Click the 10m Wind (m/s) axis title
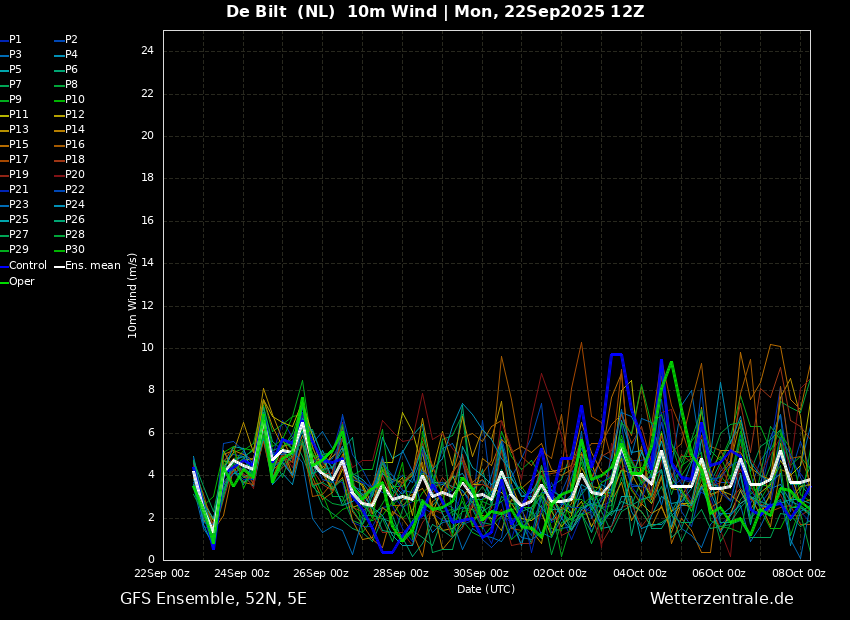 [x=133, y=295]
